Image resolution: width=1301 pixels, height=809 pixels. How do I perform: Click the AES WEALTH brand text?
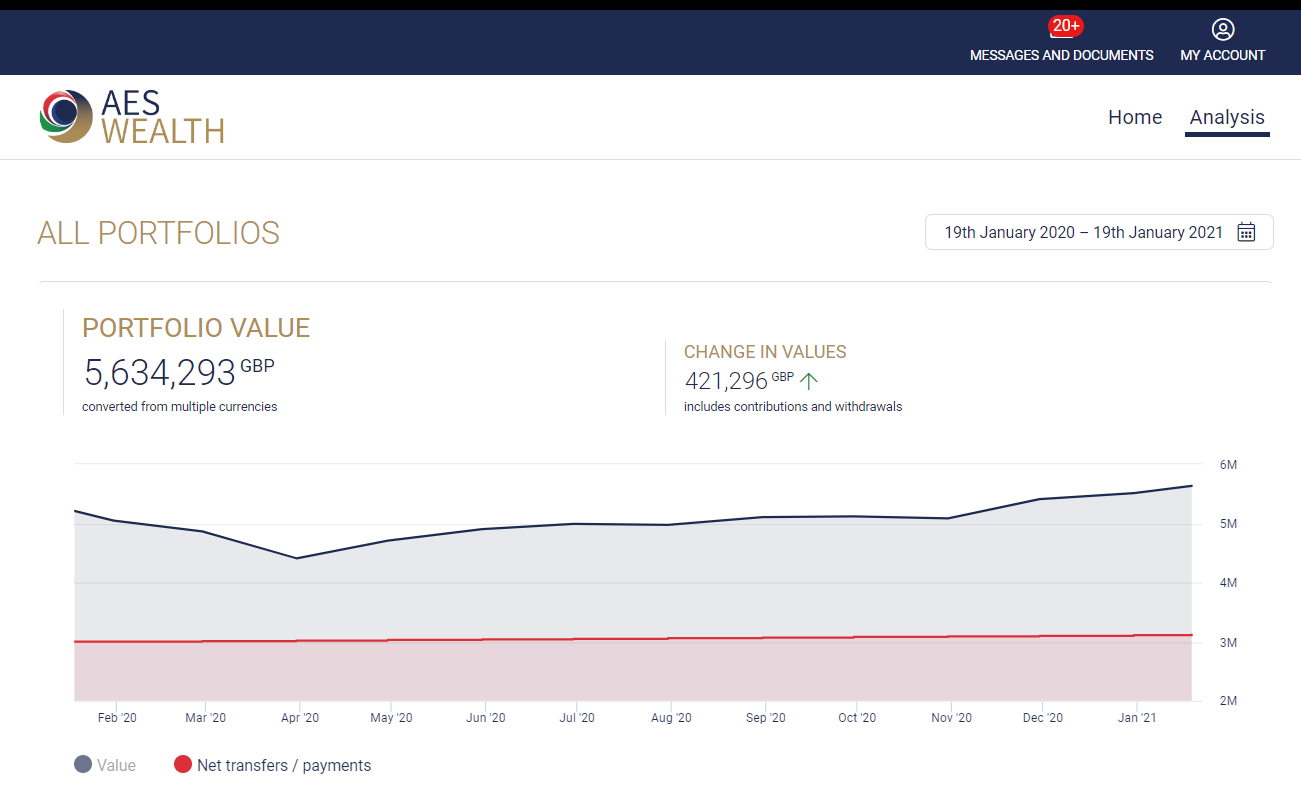162,117
